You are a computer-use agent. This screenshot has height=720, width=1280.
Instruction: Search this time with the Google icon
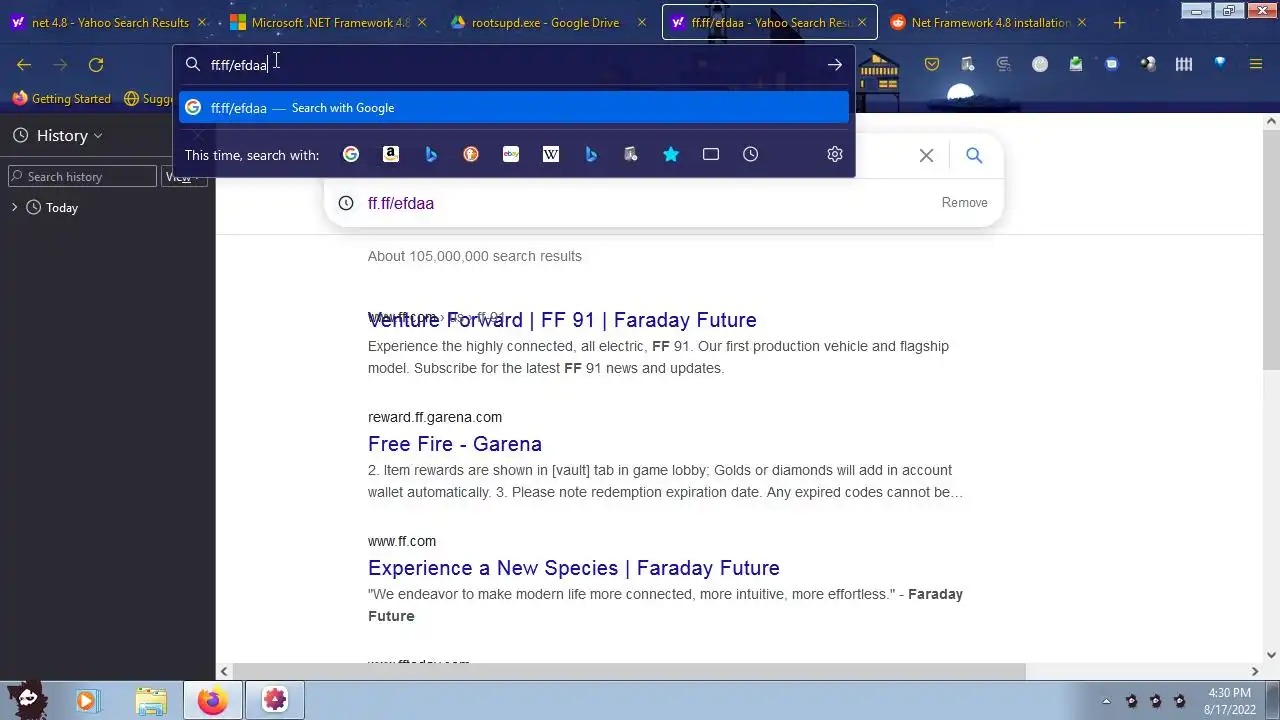(x=351, y=154)
